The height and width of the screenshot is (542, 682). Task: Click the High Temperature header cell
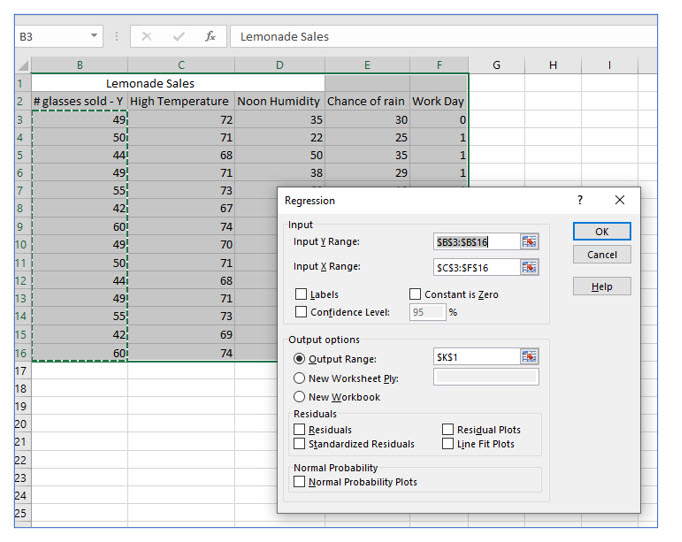[181, 101]
